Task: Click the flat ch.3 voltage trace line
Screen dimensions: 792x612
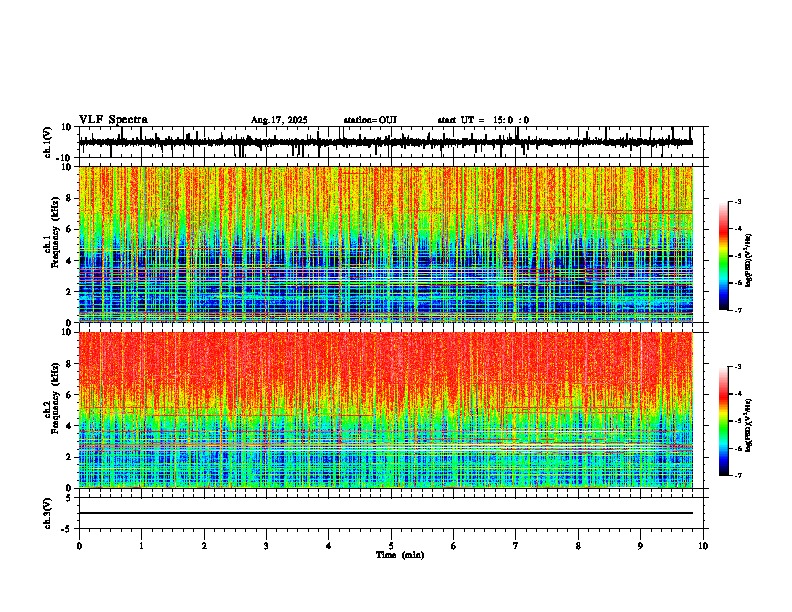Action: 386,513
